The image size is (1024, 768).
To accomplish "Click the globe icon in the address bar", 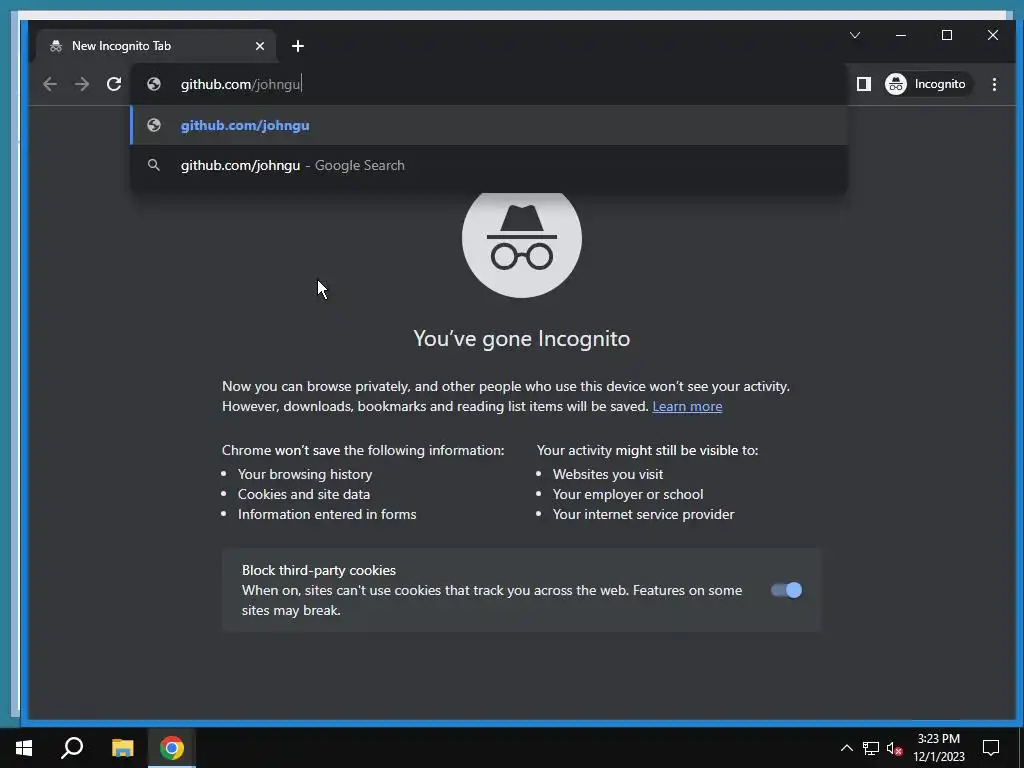I will (154, 84).
